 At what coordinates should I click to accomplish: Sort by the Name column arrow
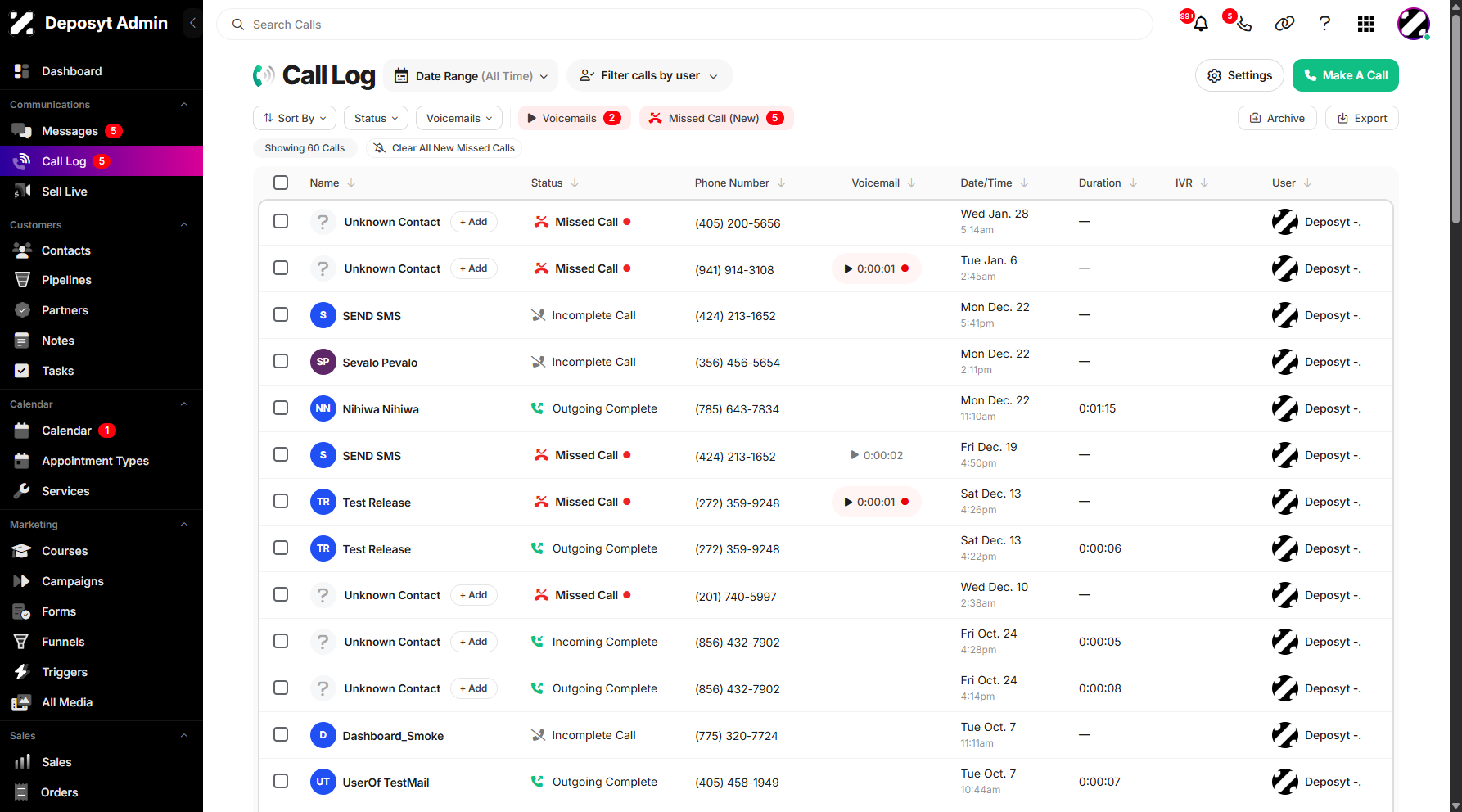[351, 183]
